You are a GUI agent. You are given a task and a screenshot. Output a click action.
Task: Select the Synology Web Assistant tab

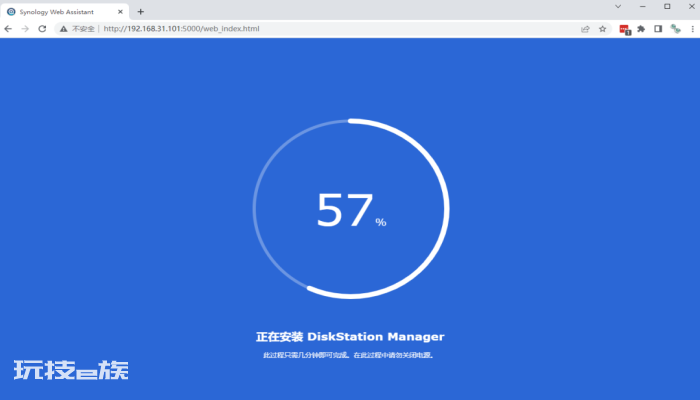point(65,12)
